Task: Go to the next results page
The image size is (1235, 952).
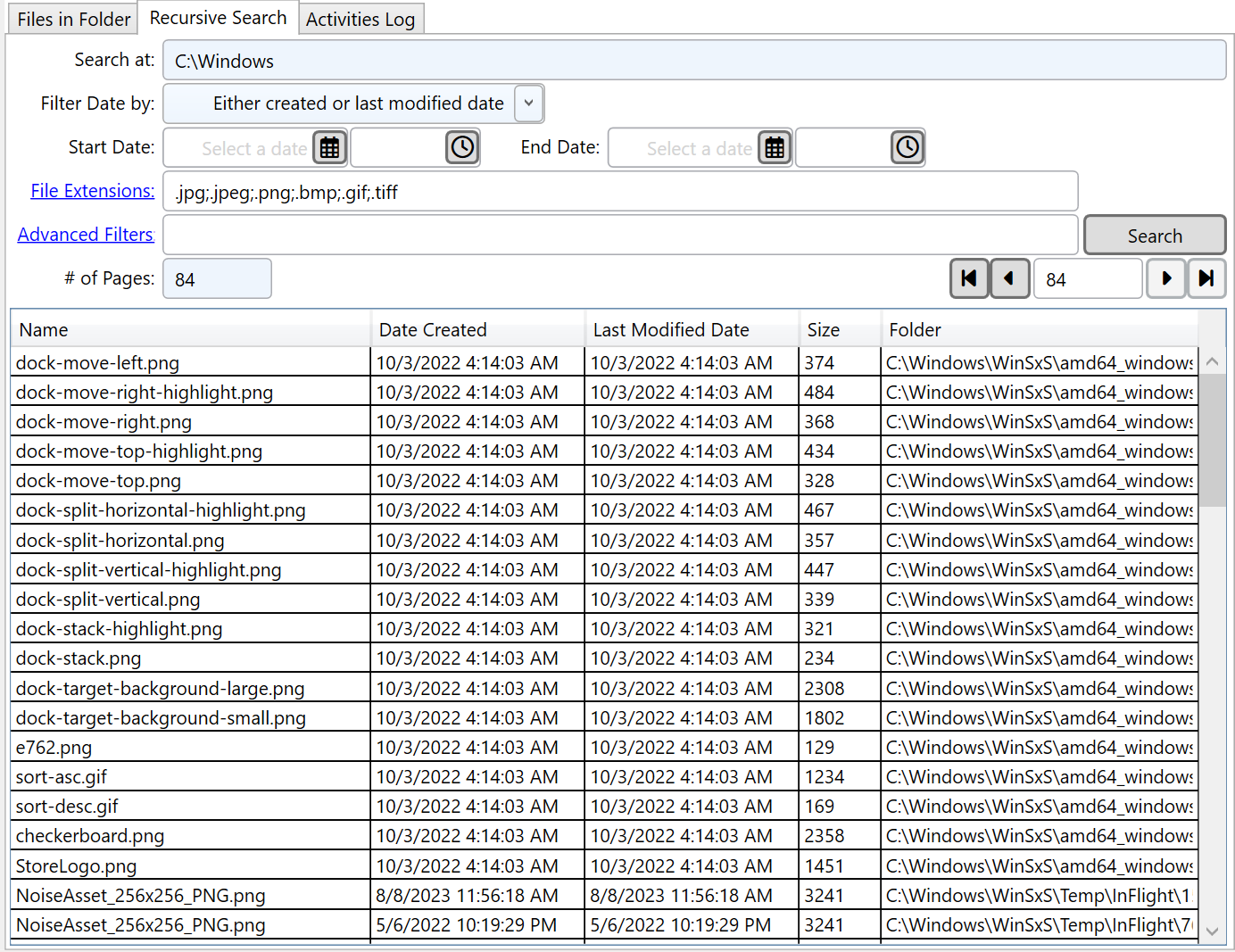Action: tap(1166, 278)
